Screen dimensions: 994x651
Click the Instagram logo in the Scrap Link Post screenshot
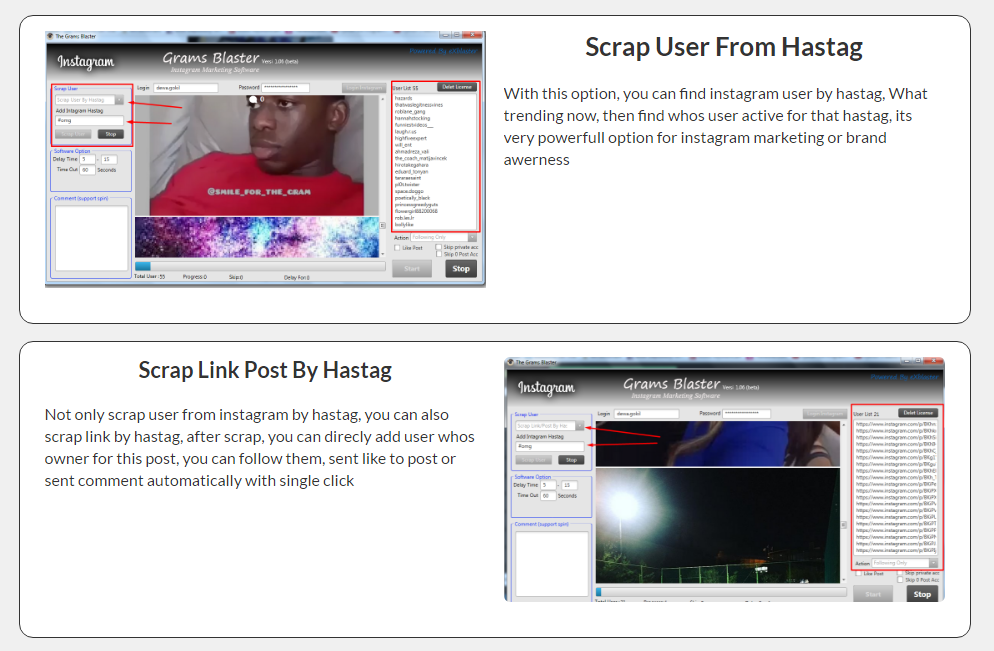546,387
